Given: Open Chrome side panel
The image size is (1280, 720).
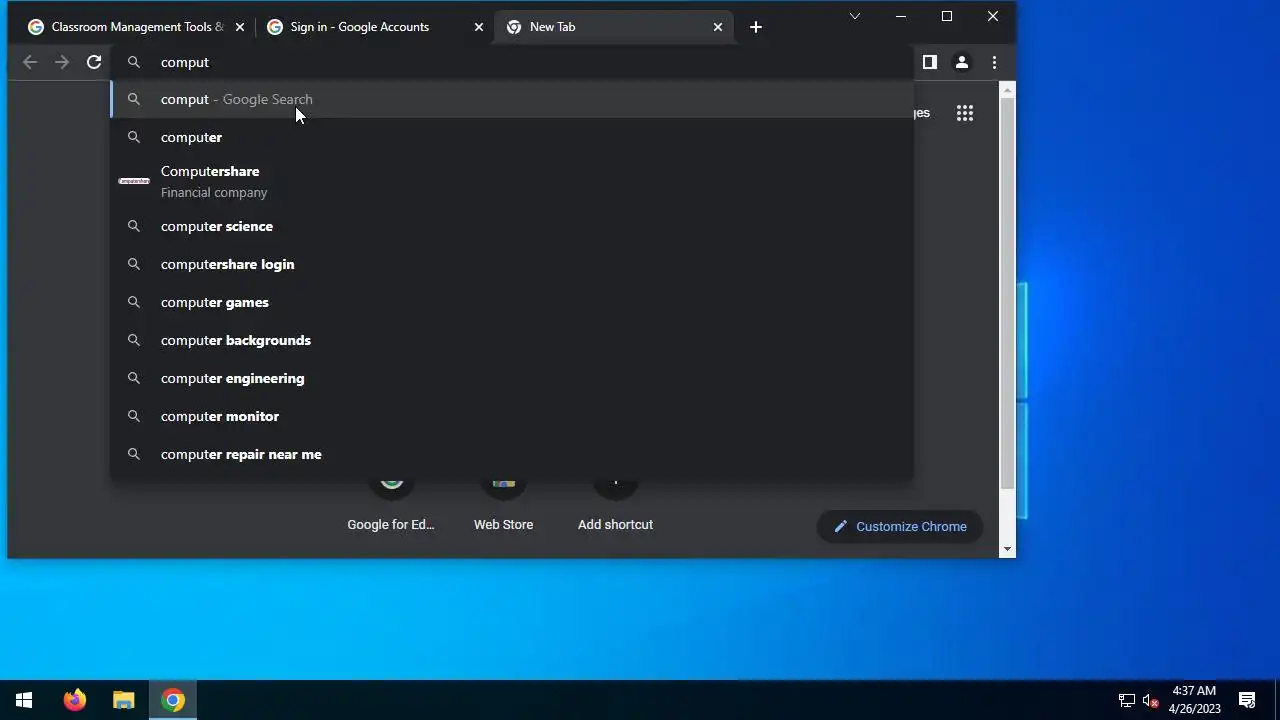Looking at the screenshot, I should [x=930, y=62].
